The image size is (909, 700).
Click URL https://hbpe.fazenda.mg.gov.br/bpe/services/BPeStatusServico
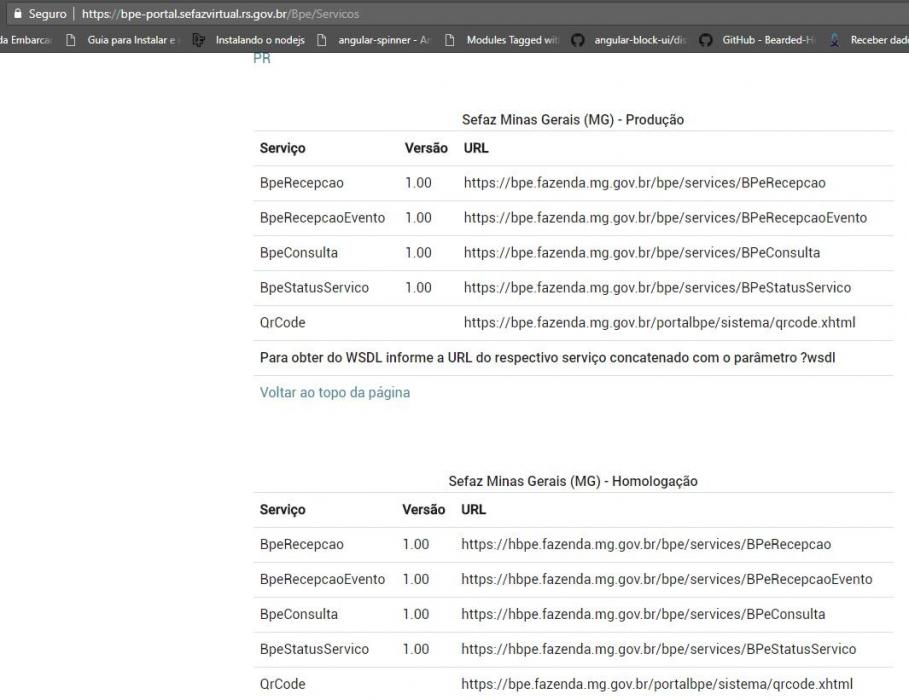659,649
